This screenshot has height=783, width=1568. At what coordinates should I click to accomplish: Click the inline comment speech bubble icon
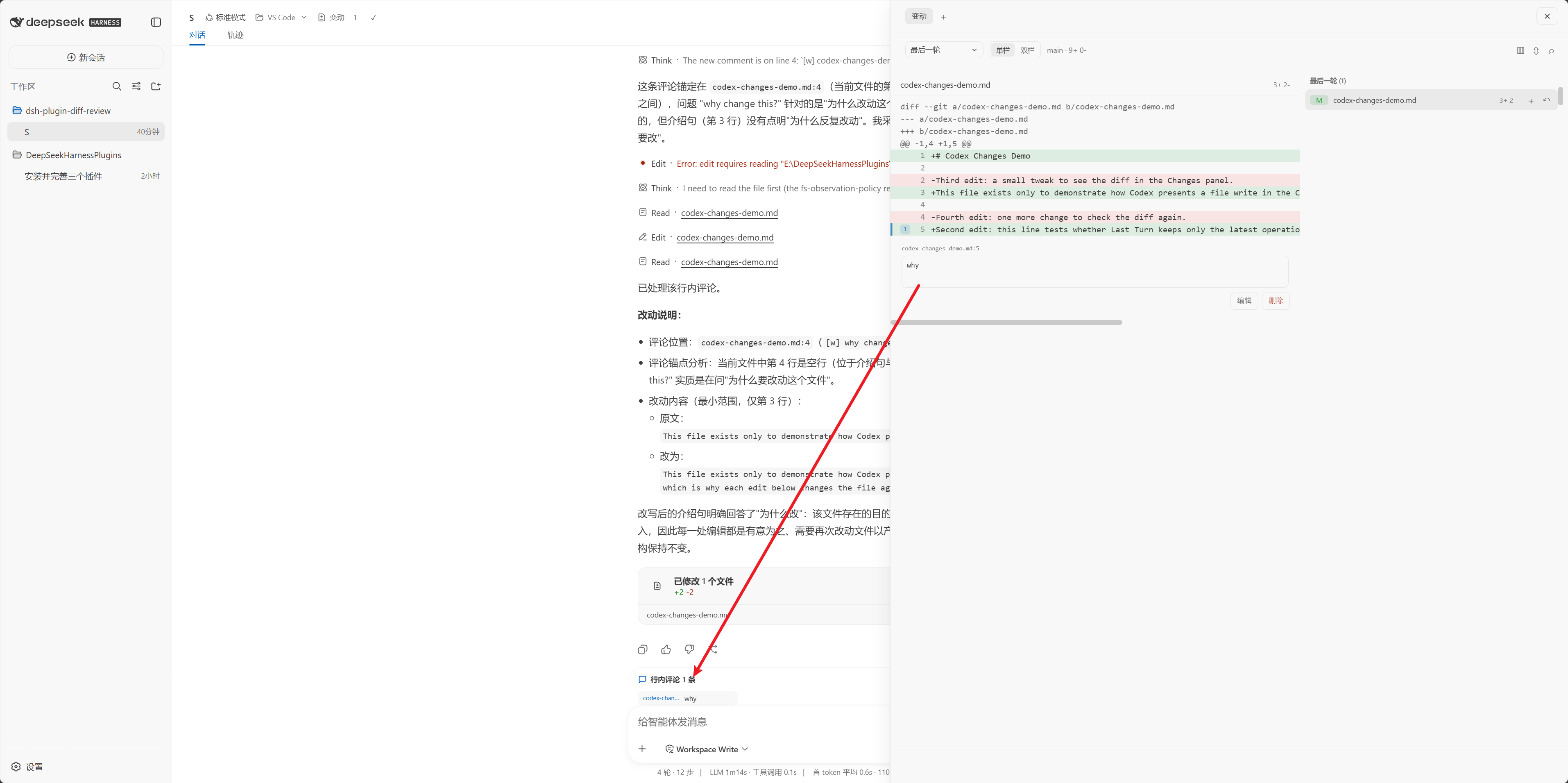pyautogui.click(x=642, y=679)
